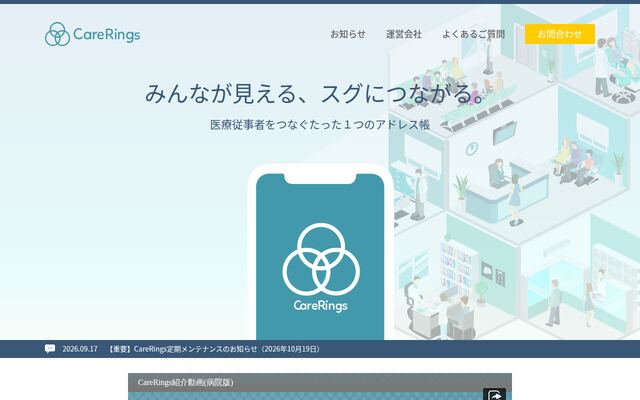The image size is (640, 400).
Task: Click the subtitle 医療従事者をつなぐたった１つのアドレス帳
Action: (x=320, y=125)
